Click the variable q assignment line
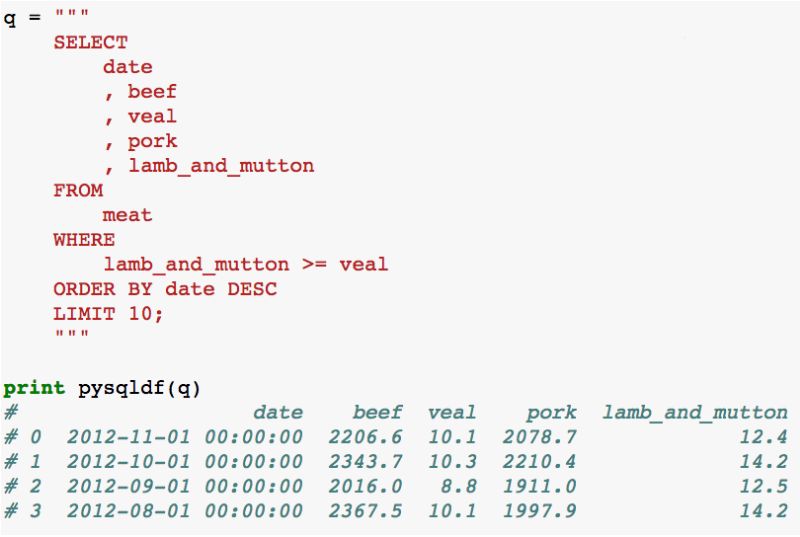This screenshot has width=800, height=537. (x=46, y=17)
